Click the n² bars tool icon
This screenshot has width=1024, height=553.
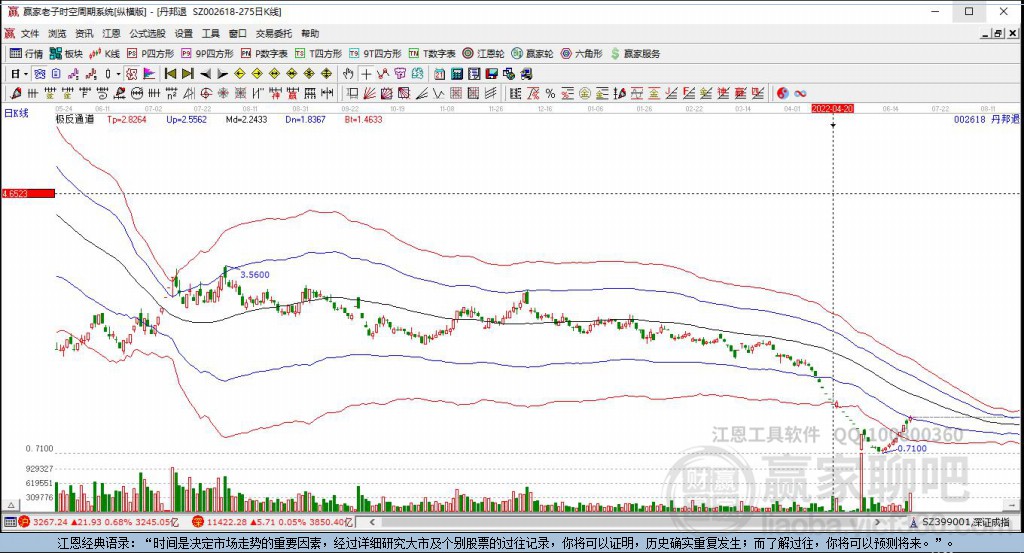(x=171, y=93)
